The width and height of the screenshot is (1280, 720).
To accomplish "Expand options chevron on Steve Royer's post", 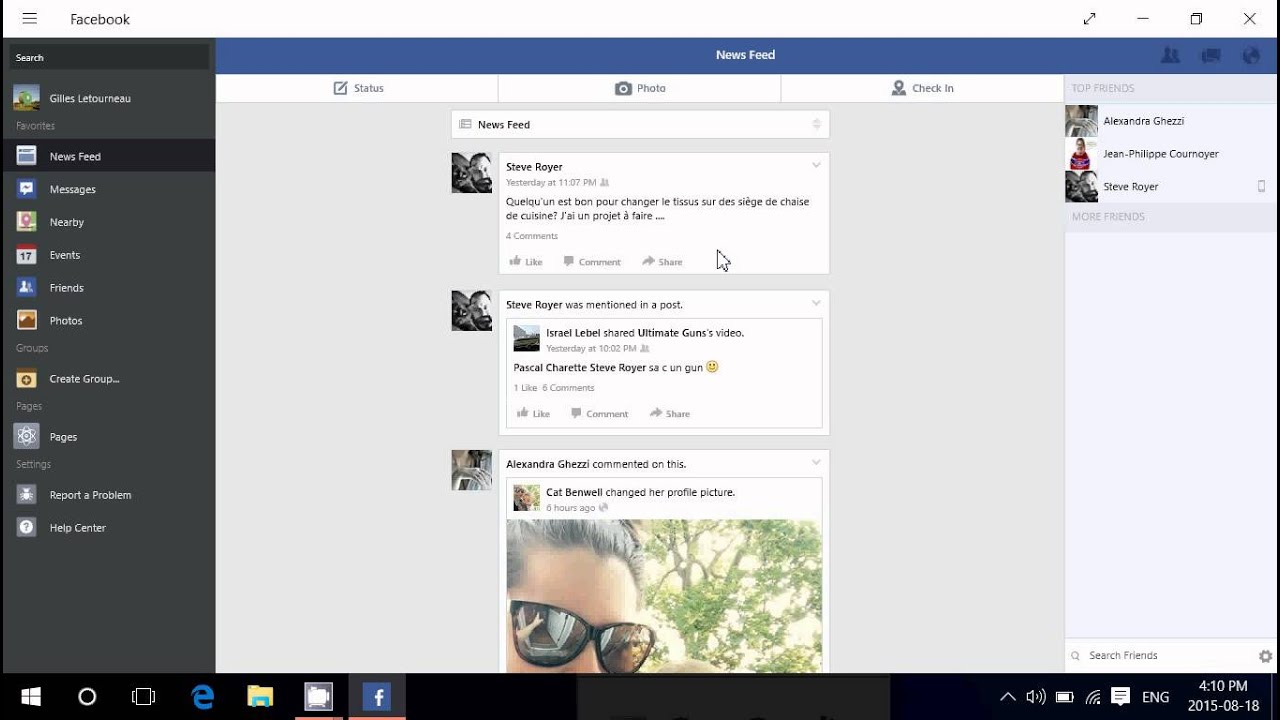I will pos(816,165).
